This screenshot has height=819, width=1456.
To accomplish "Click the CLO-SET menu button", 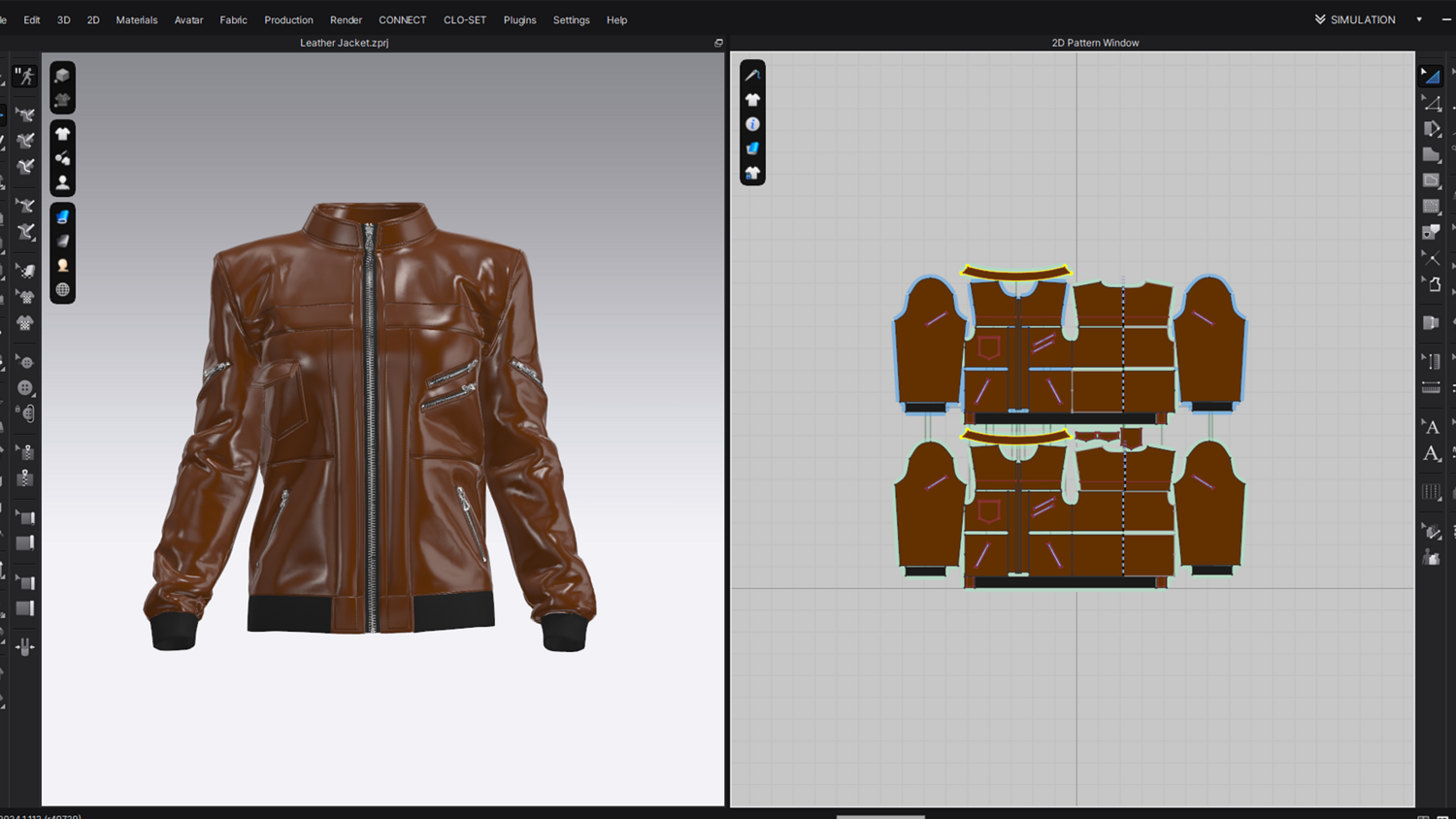I will (464, 19).
